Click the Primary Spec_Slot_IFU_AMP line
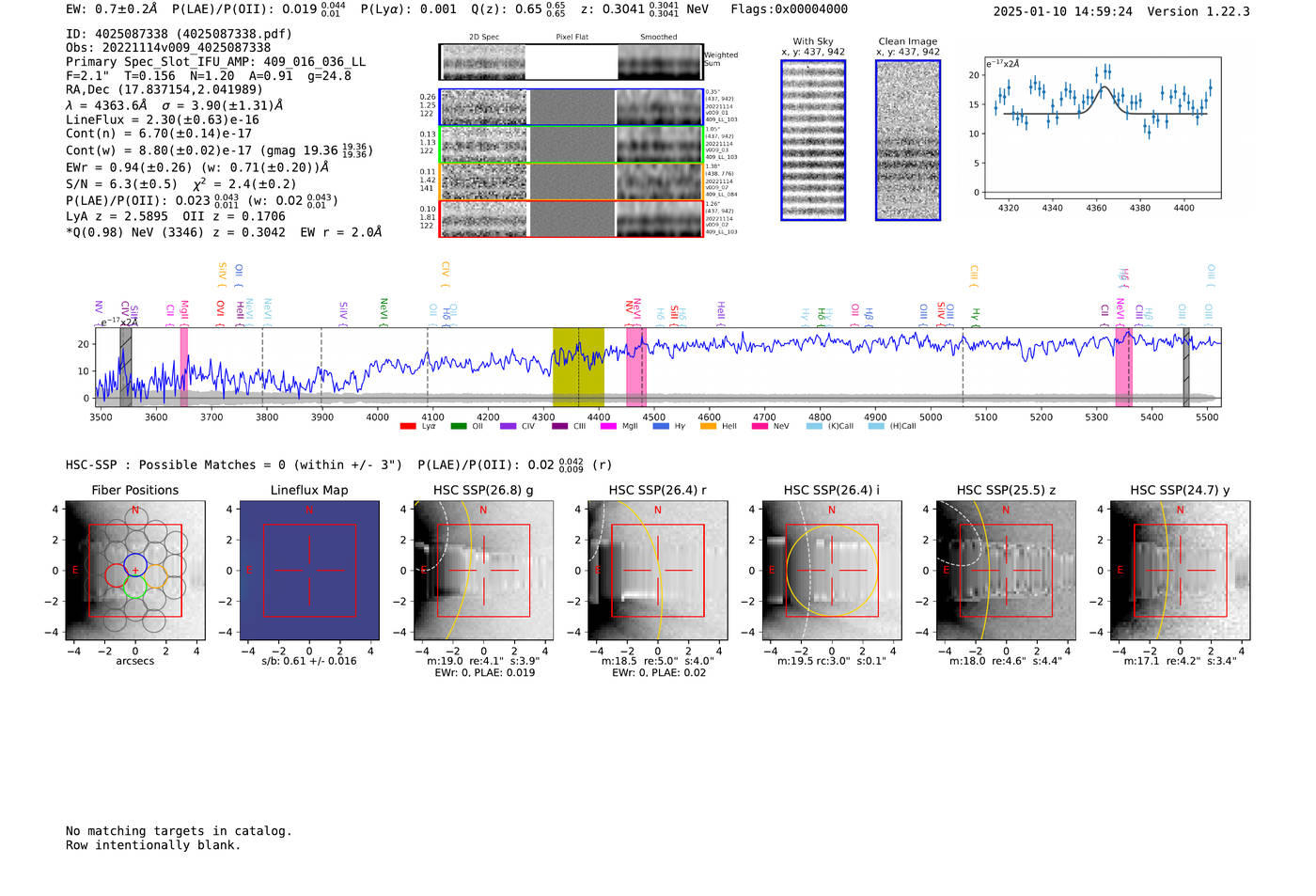1316x896 pixels. click(x=216, y=62)
